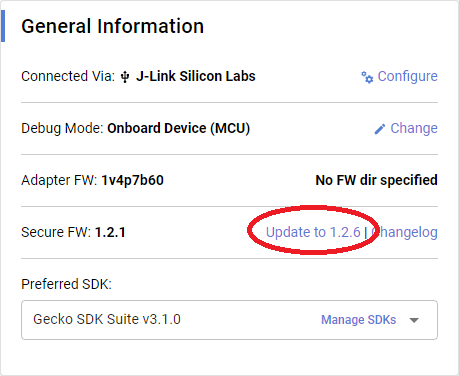This screenshot has width=459, height=376.
Task: Click the Secure FW version 1.2.1
Action: point(110,232)
